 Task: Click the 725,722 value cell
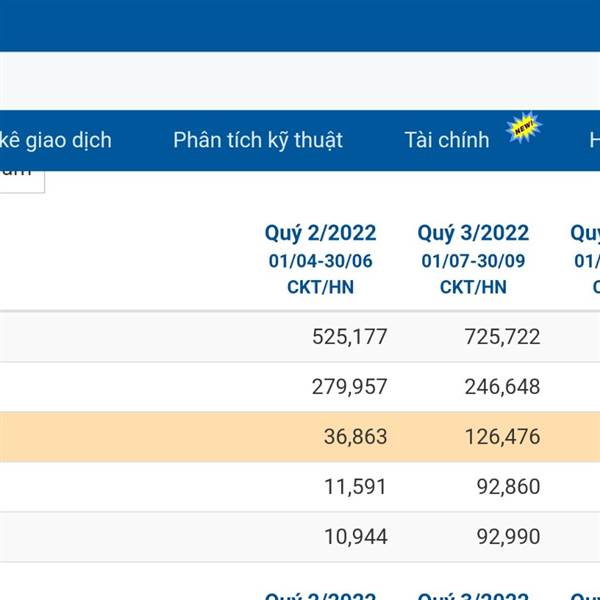pos(502,337)
